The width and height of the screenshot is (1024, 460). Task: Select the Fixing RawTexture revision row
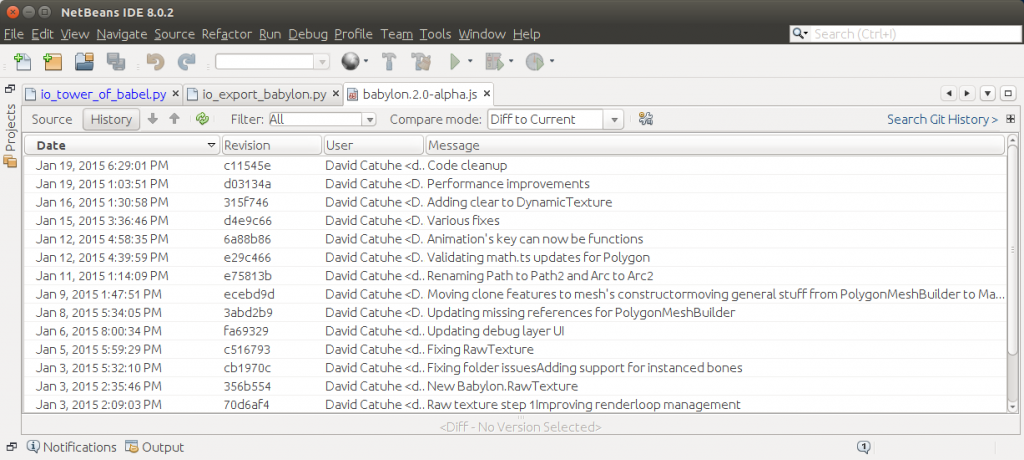pyautogui.click(x=515, y=349)
